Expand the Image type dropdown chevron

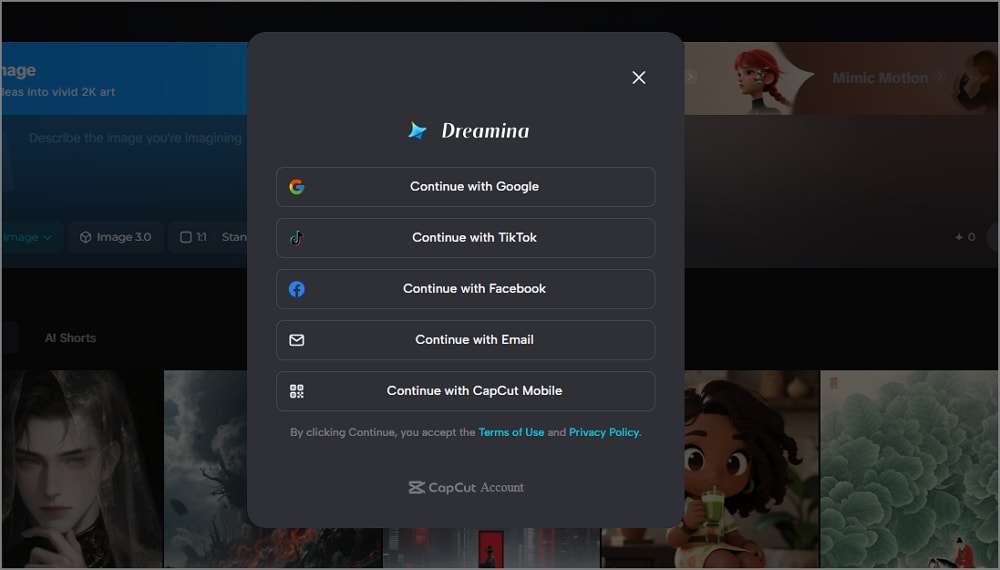click(x=47, y=237)
